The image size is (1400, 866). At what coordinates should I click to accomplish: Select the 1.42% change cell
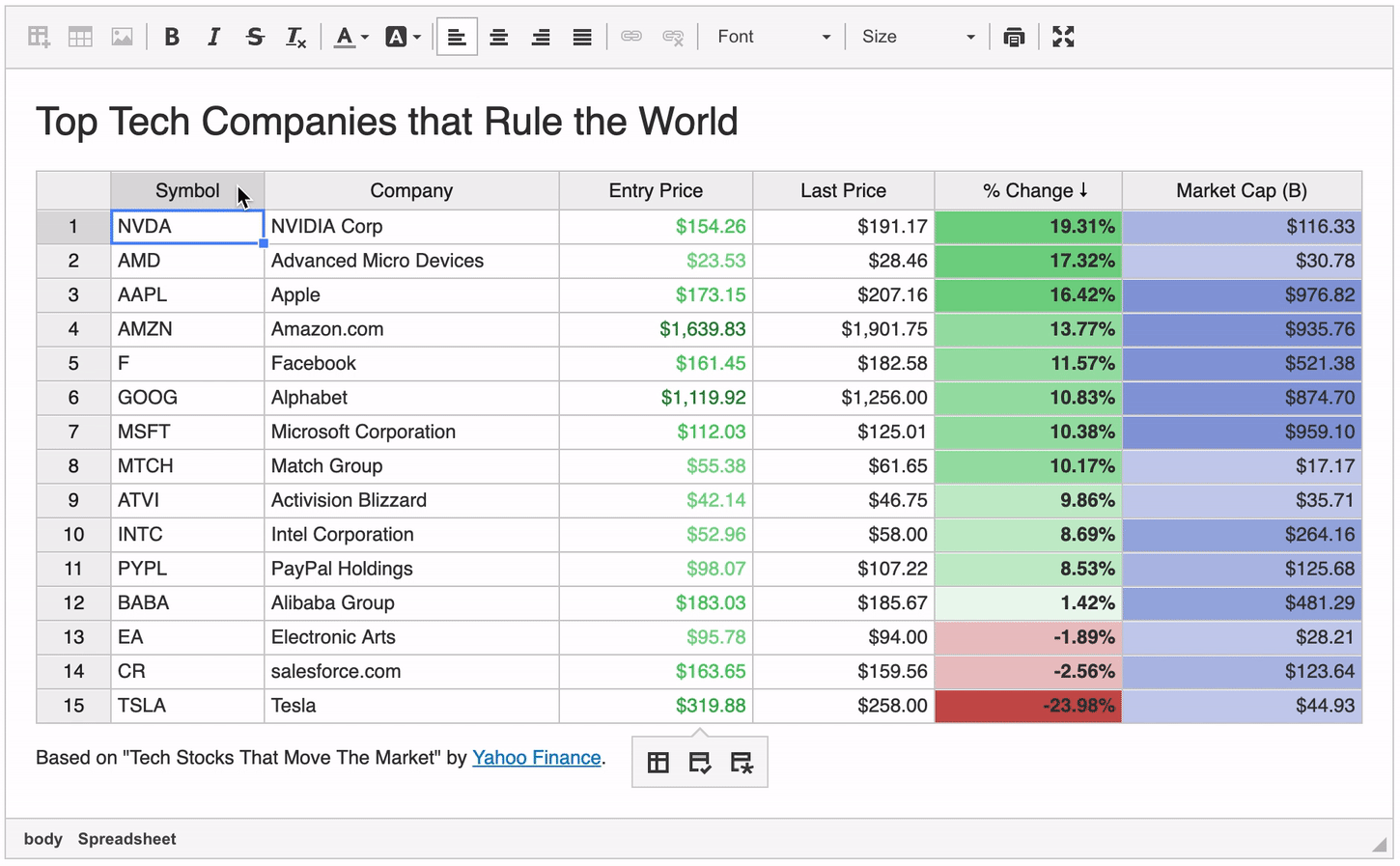click(x=1028, y=603)
